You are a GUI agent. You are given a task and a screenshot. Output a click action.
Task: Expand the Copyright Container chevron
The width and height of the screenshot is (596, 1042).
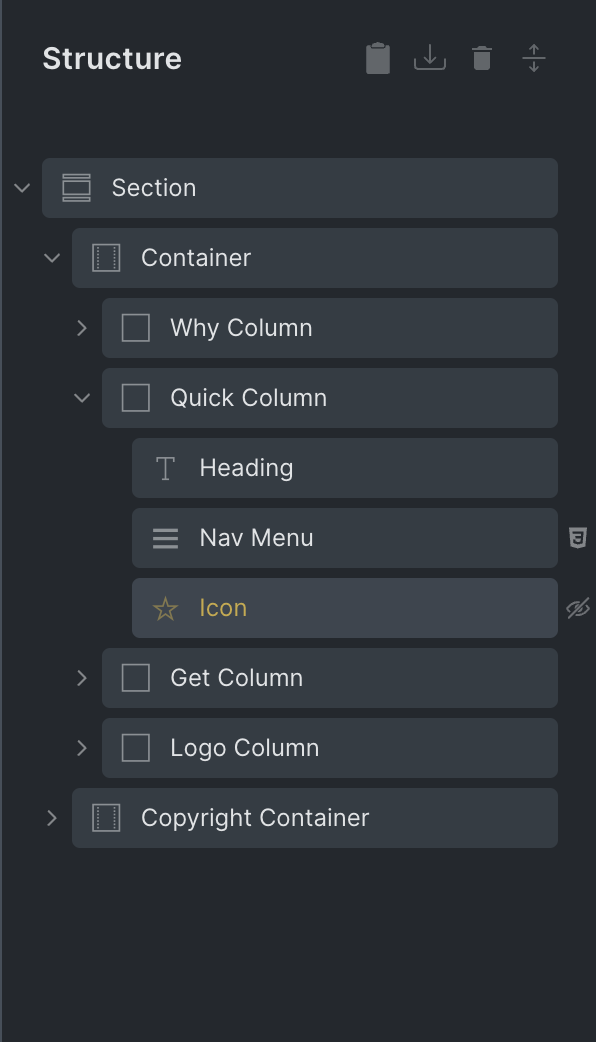(52, 818)
